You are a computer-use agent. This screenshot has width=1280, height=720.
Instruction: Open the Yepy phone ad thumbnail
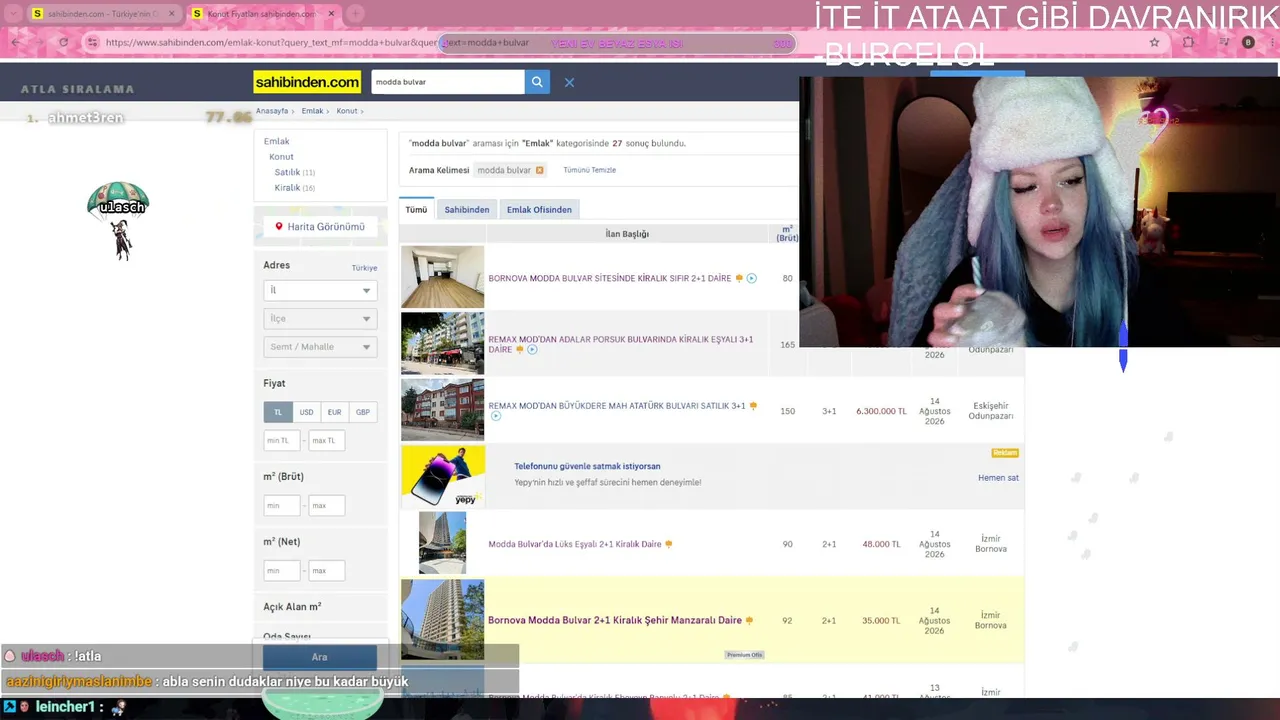click(442, 477)
